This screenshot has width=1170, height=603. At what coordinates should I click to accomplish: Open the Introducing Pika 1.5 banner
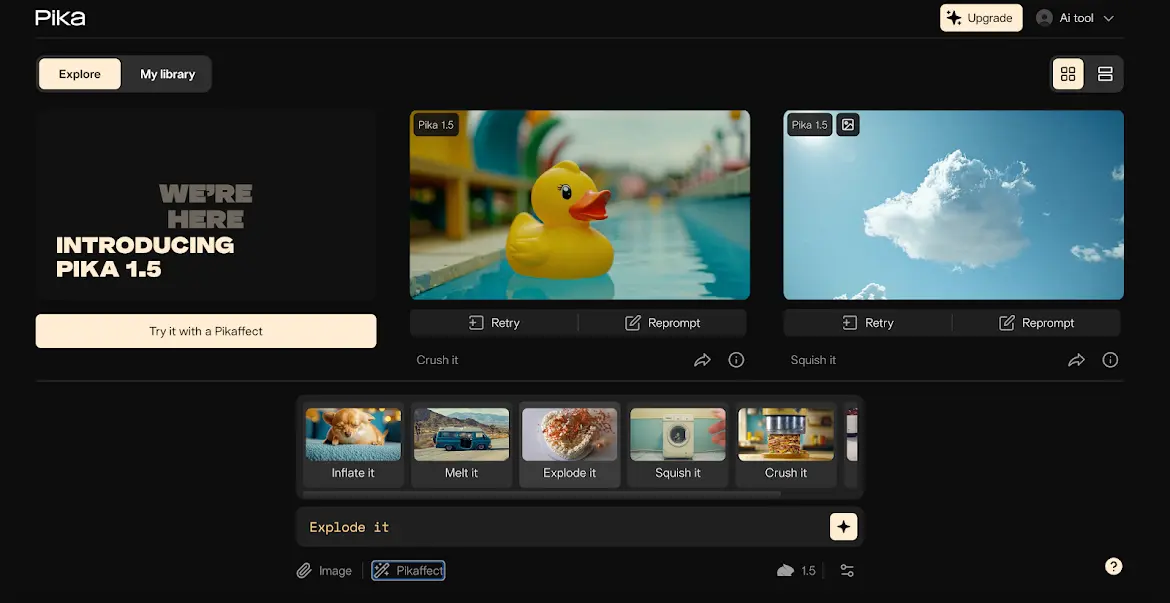pyautogui.click(x=206, y=206)
